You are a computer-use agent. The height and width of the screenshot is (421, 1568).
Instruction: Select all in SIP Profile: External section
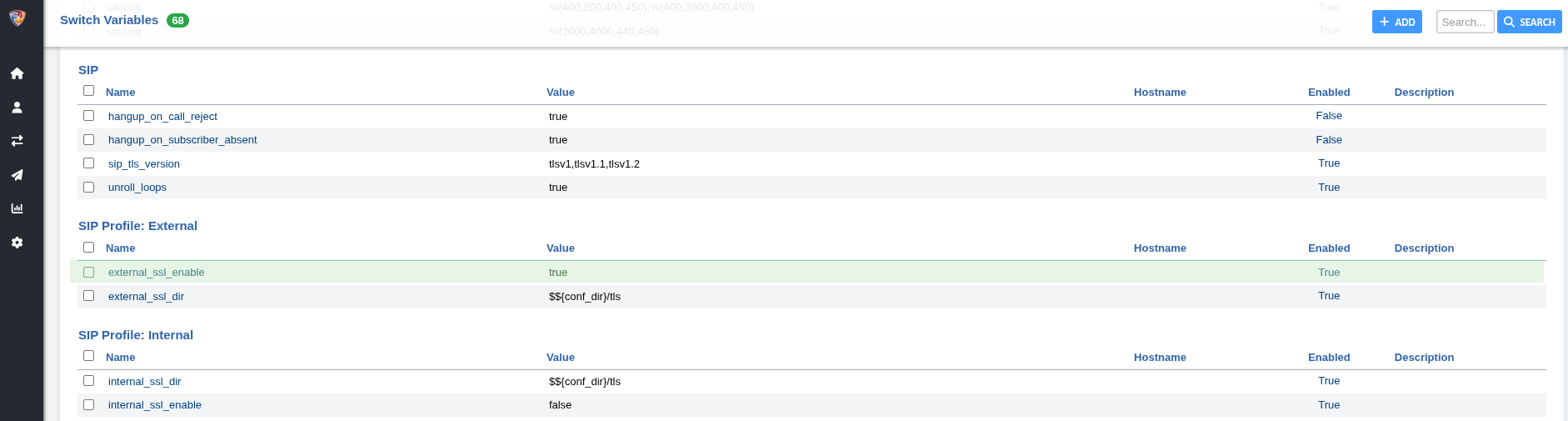89,248
